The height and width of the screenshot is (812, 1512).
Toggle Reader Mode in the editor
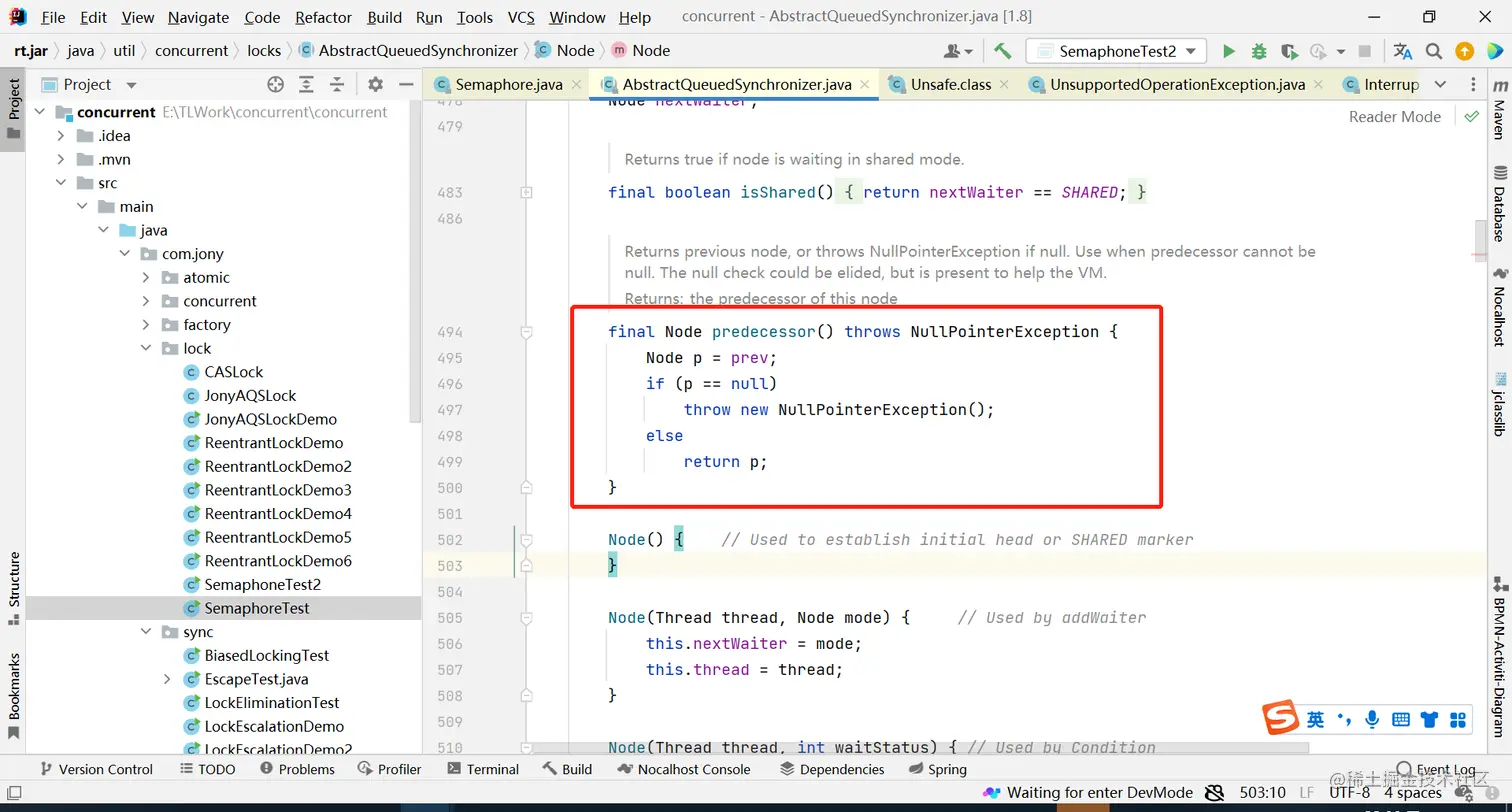1394,117
